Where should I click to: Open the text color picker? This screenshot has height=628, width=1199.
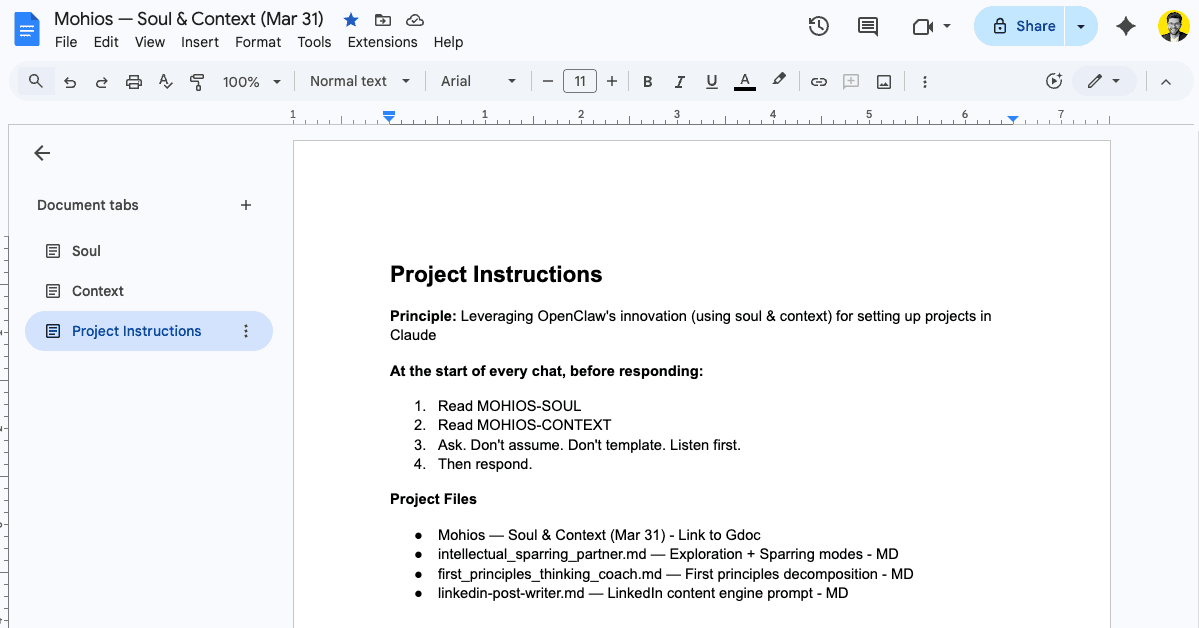(744, 81)
